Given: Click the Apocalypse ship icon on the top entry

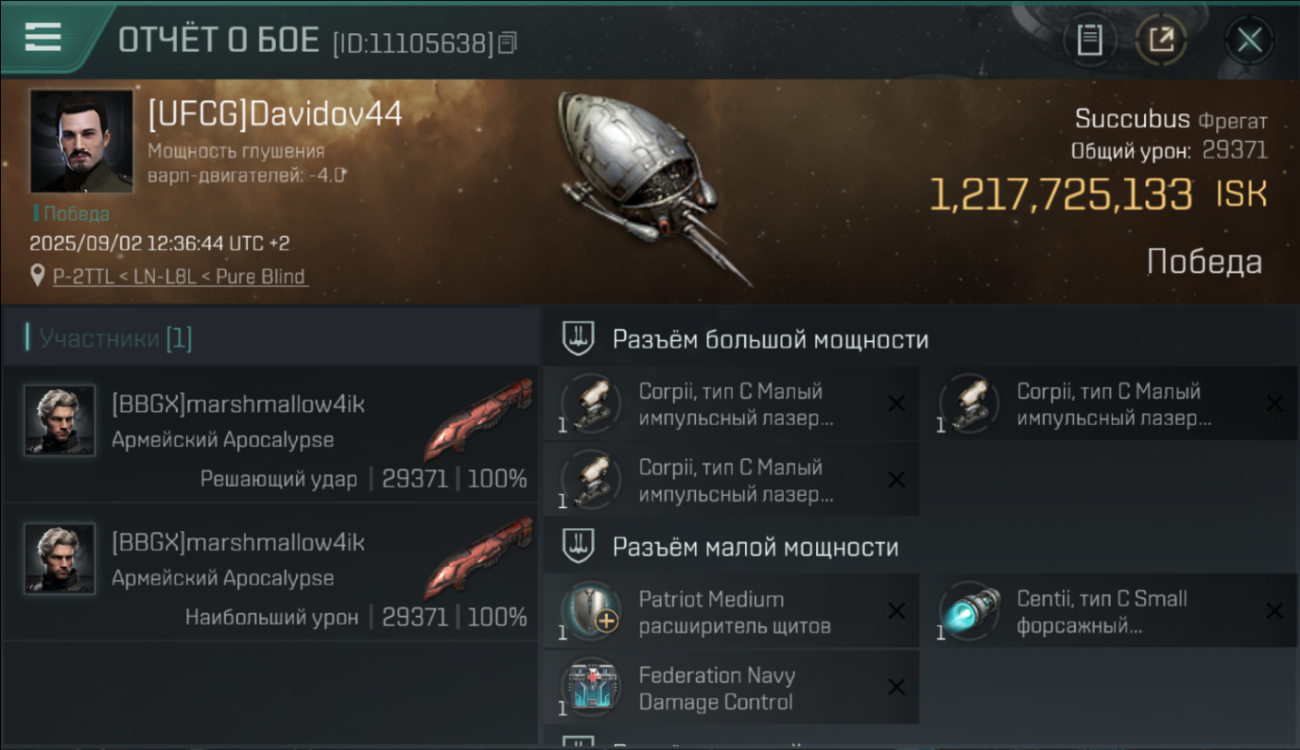Looking at the screenshot, I should point(478,420).
